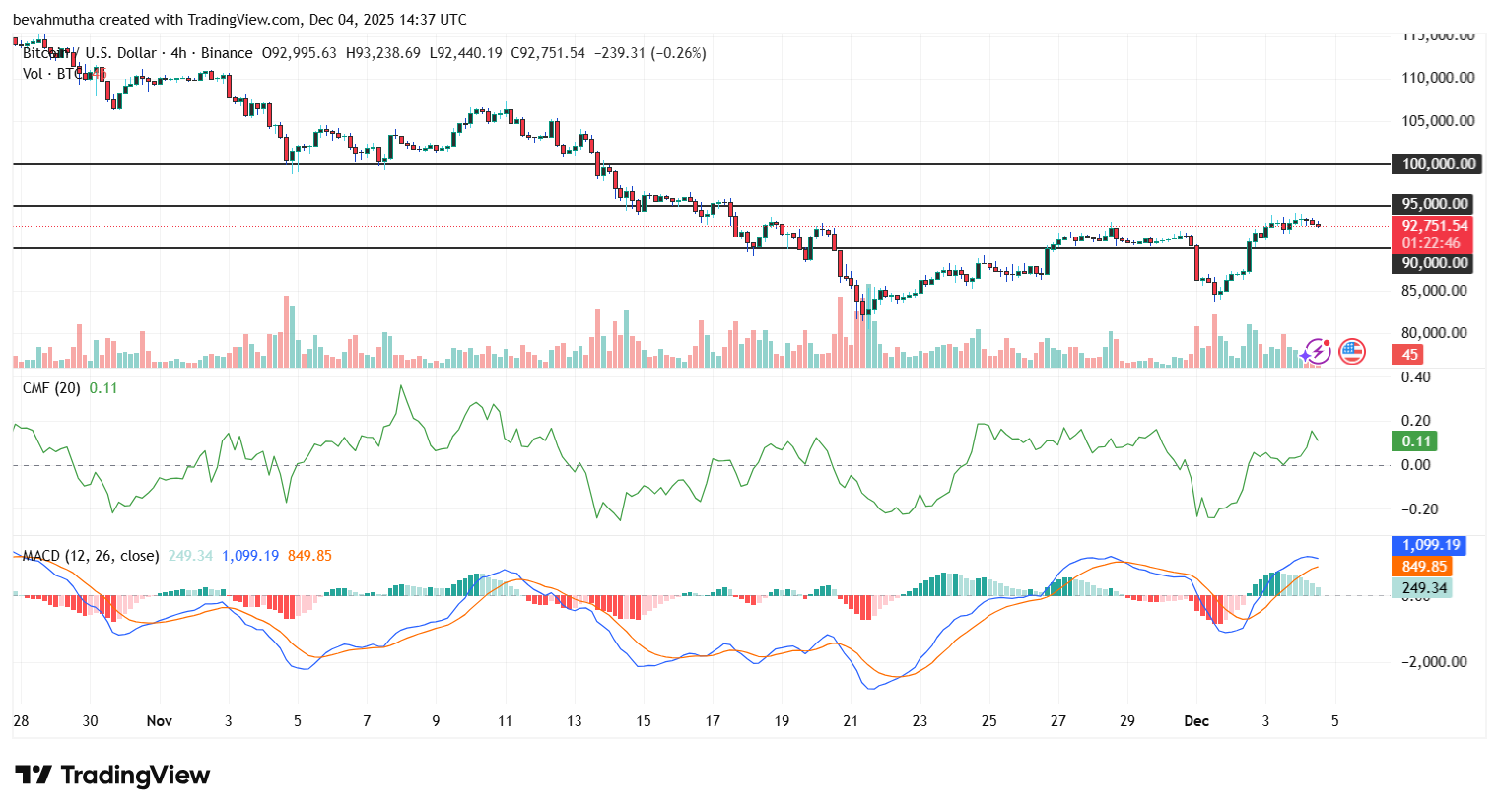Hide the CMF (20) indicator
The image size is (1499, 812).
coord(49,389)
